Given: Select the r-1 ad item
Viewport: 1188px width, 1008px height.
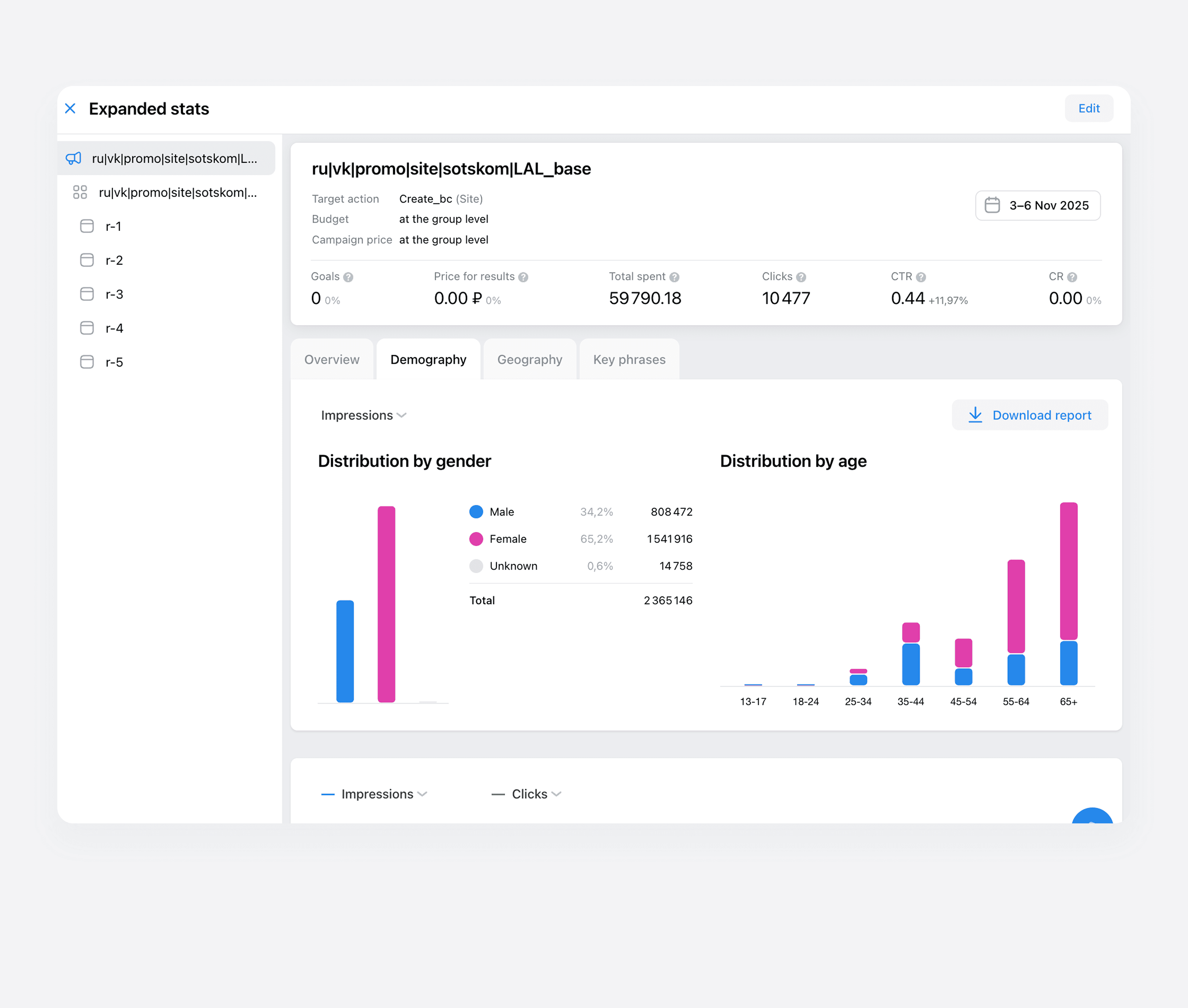Looking at the screenshot, I should point(113,226).
